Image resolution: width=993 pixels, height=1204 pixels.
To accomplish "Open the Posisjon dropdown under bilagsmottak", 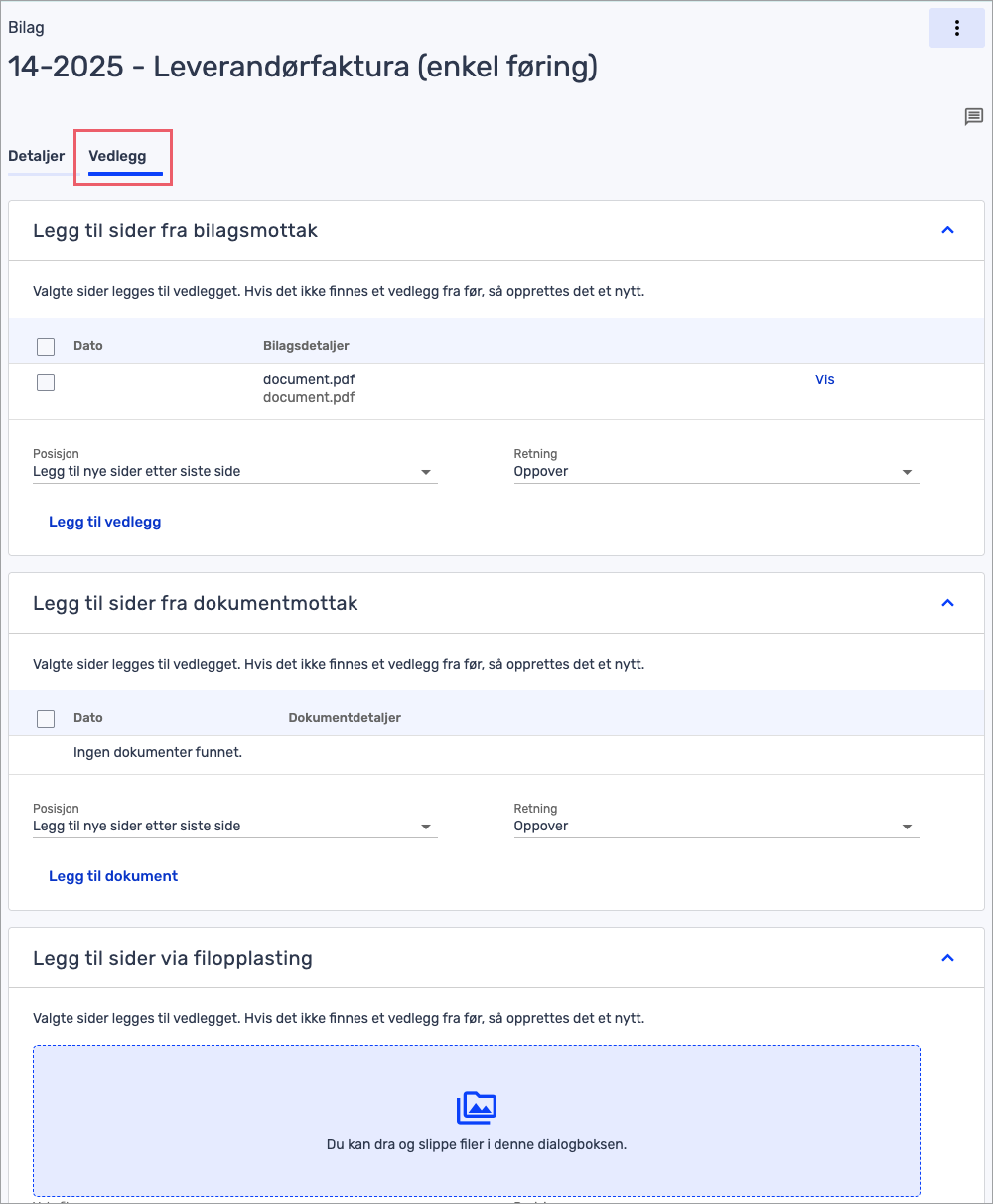I will click(234, 472).
